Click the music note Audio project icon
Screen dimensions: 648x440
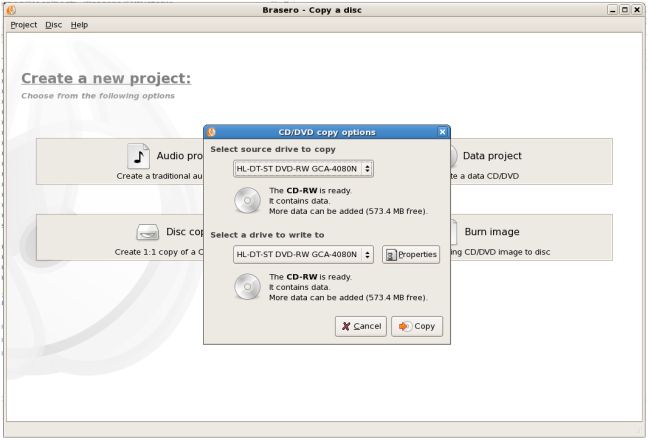pos(139,155)
